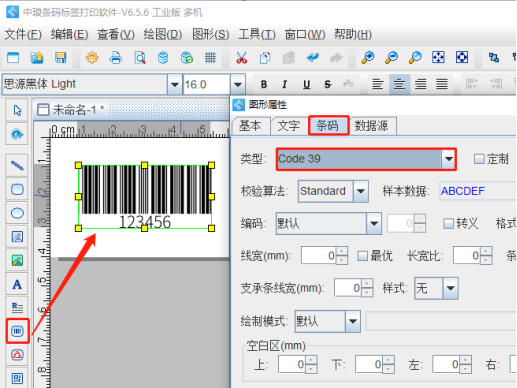Image resolution: width=517 pixels, height=388 pixels.
Task: Tick the 最优 checkbox
Action: [x=363, y=256]
